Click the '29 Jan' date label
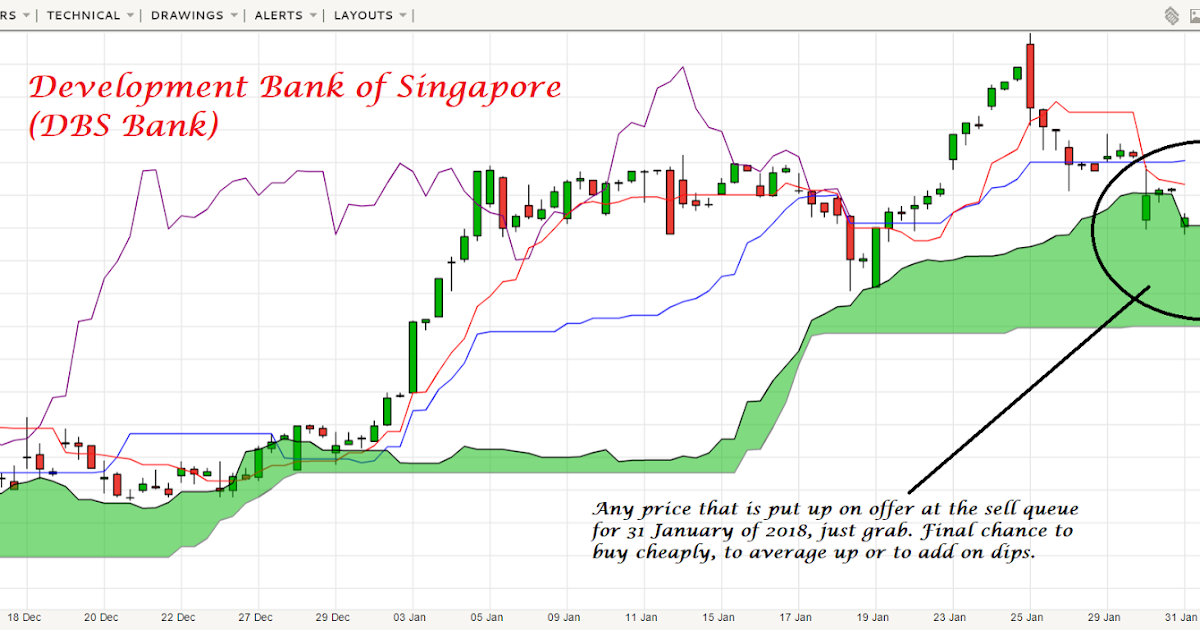This screenshot has height=630, width=1200. [x=1106, y=617]
